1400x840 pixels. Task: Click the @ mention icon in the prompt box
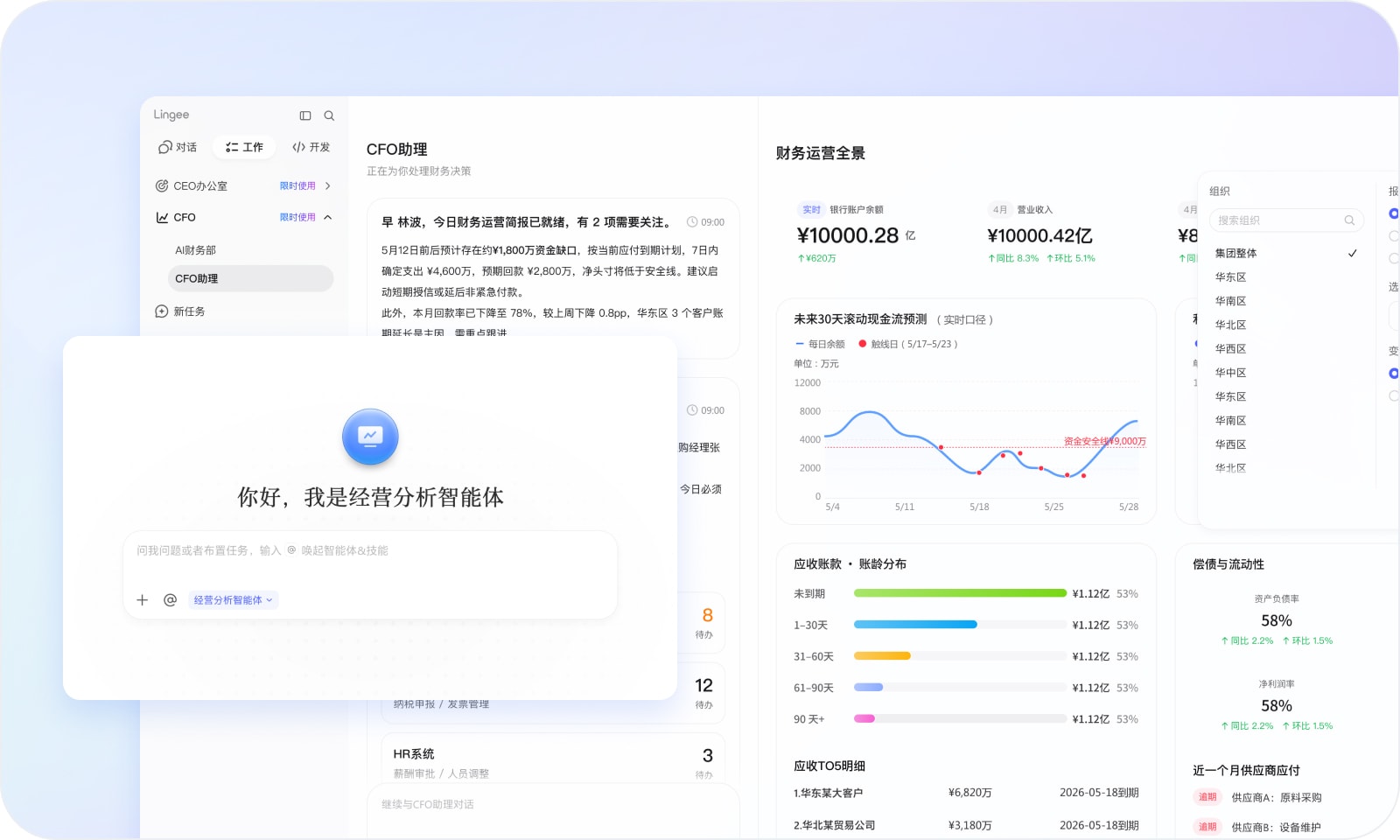[x=171, y=600]
